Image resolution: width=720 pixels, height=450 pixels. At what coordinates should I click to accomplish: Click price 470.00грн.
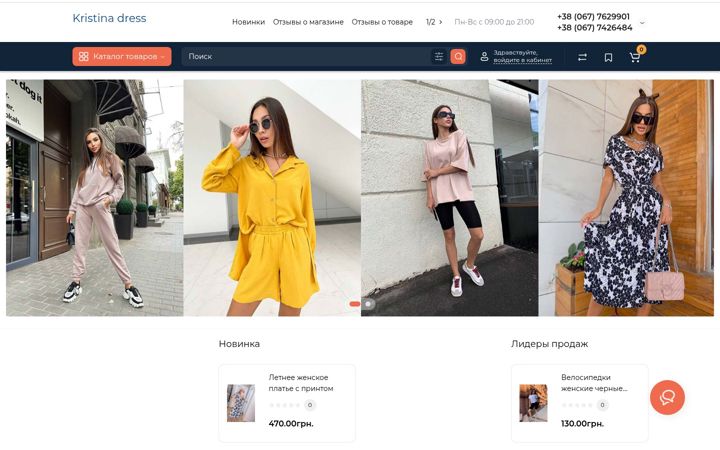[291, 423]
